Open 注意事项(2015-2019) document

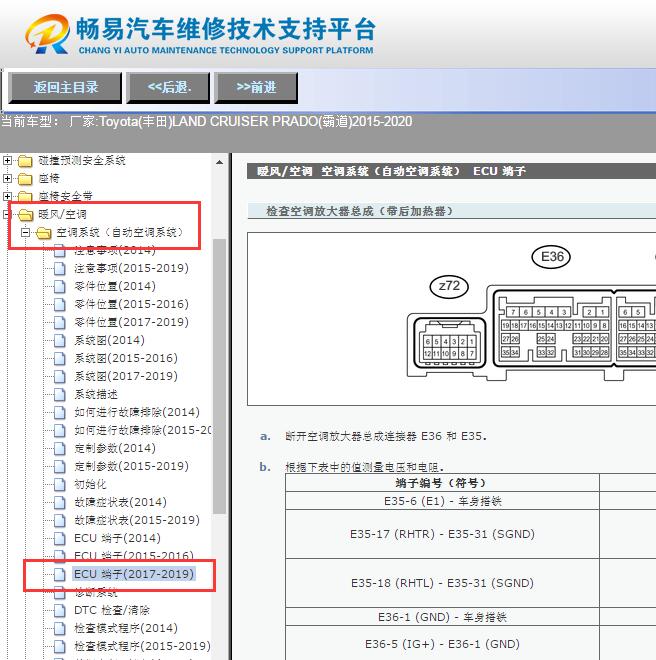pos(131,268)
